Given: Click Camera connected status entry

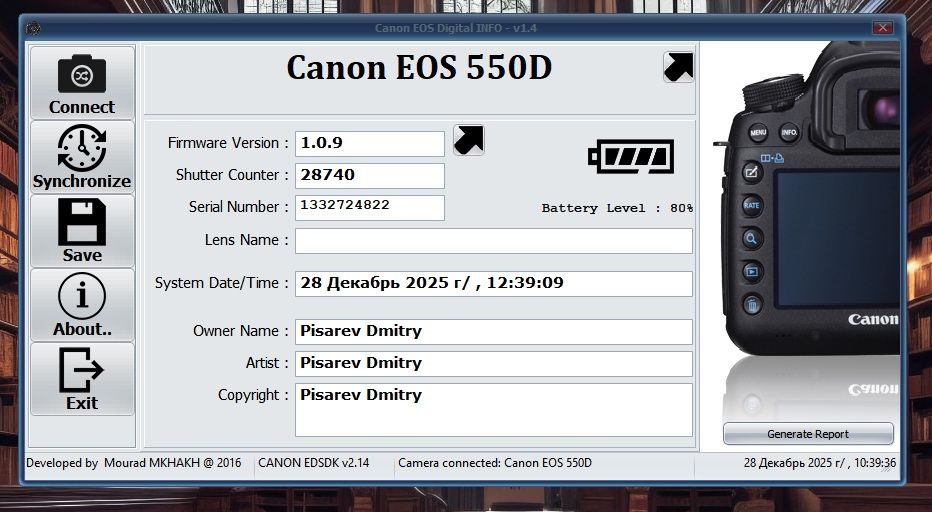Looking at the screenshot, I should (x=495, y=463).
